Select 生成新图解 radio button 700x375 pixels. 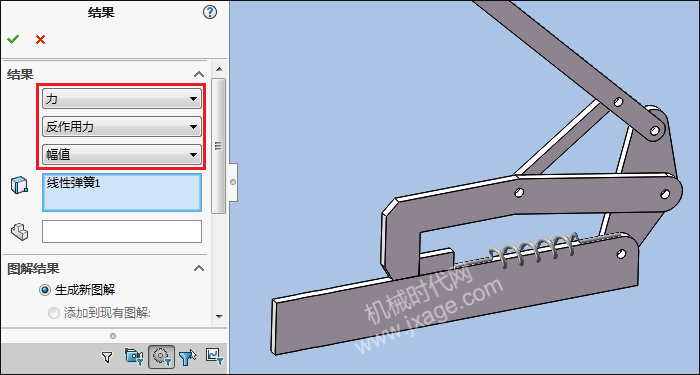click(45, 290)
